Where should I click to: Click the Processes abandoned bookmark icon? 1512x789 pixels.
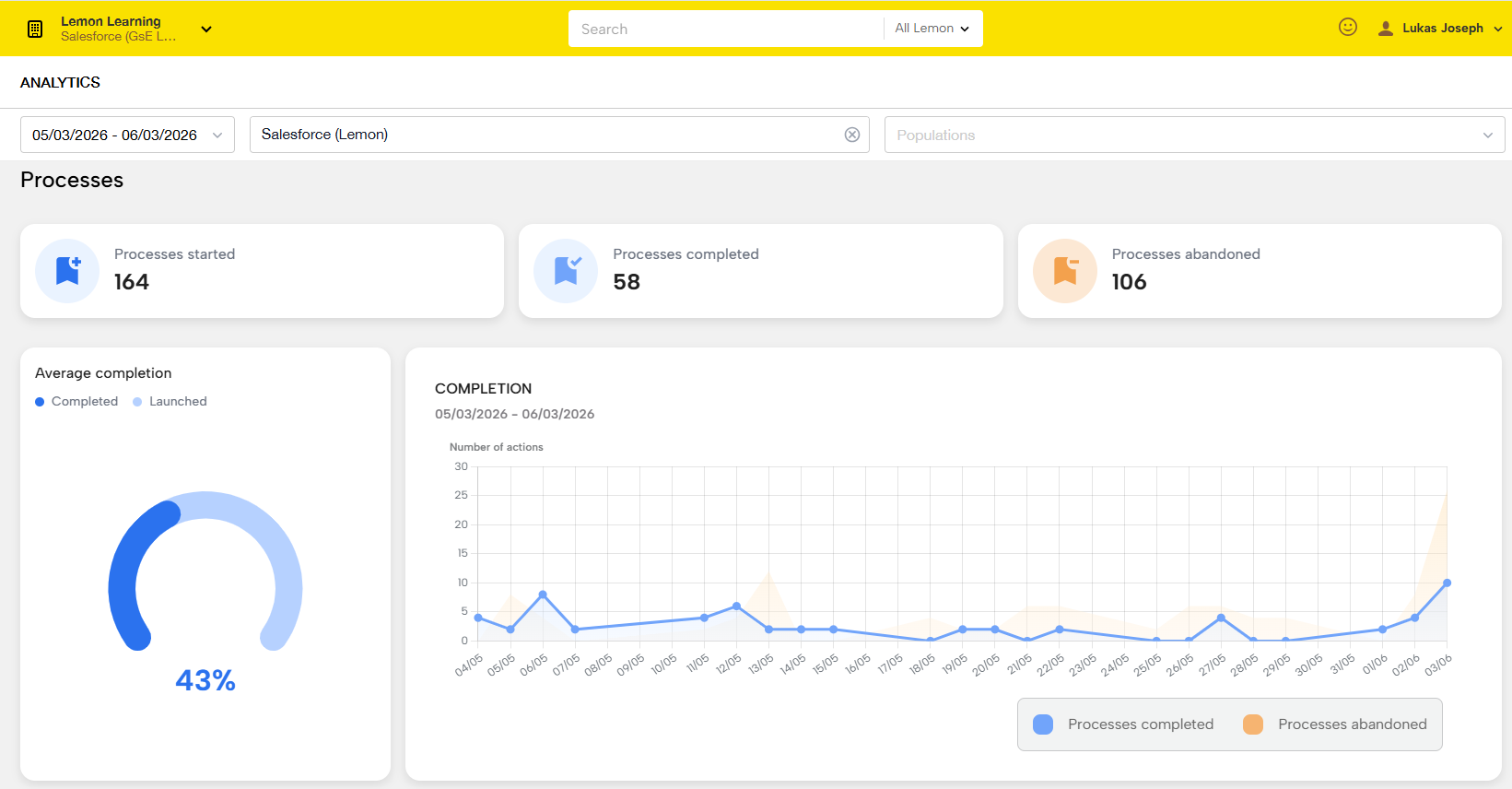click(1065, 271)
